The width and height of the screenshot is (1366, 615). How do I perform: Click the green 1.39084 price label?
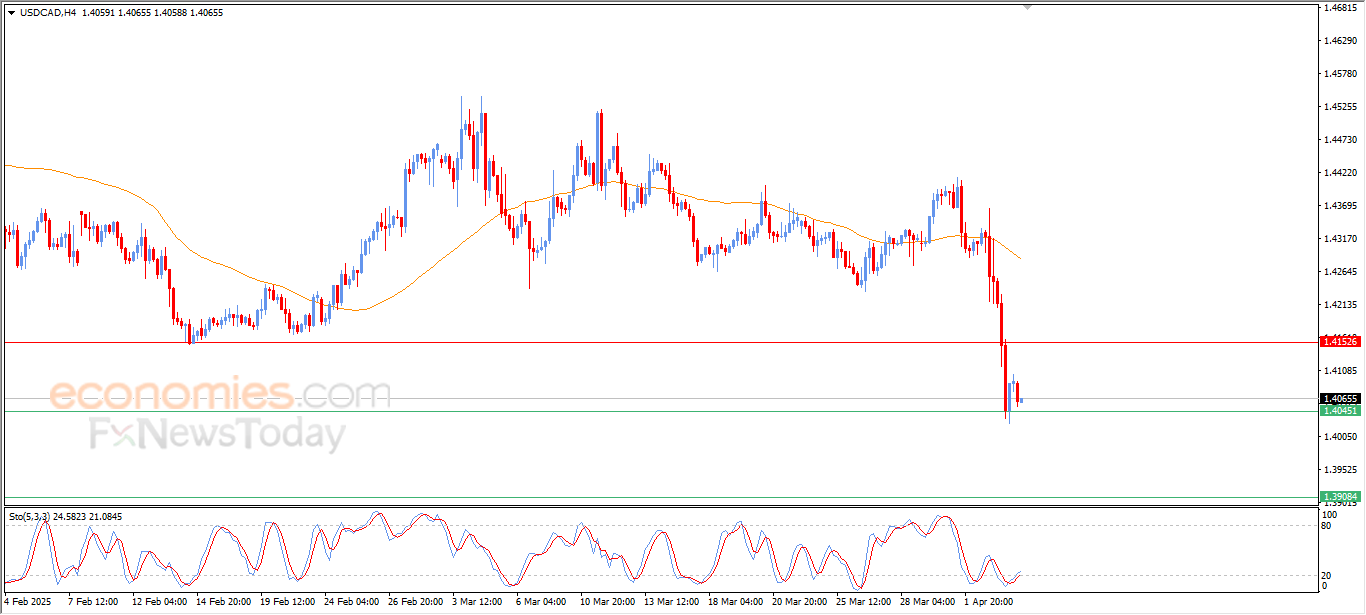click(1340, 497)
